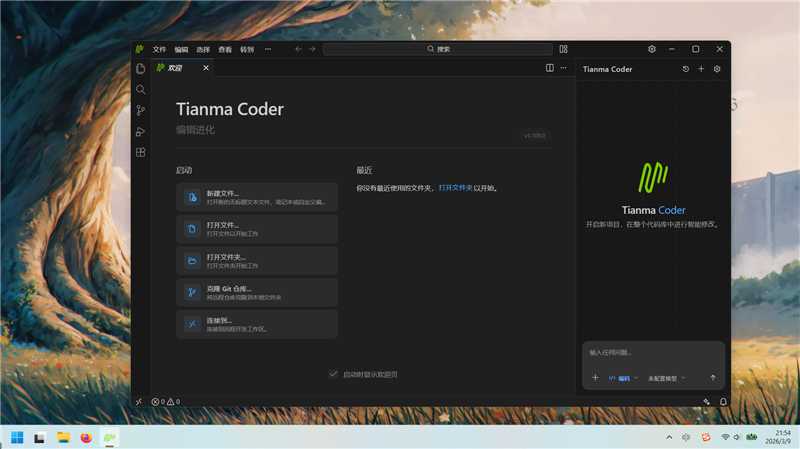This screenshot has width=800, height=449.
Task: Click the 打开文件夹 start entry
Action: click(x=257, y=261)
